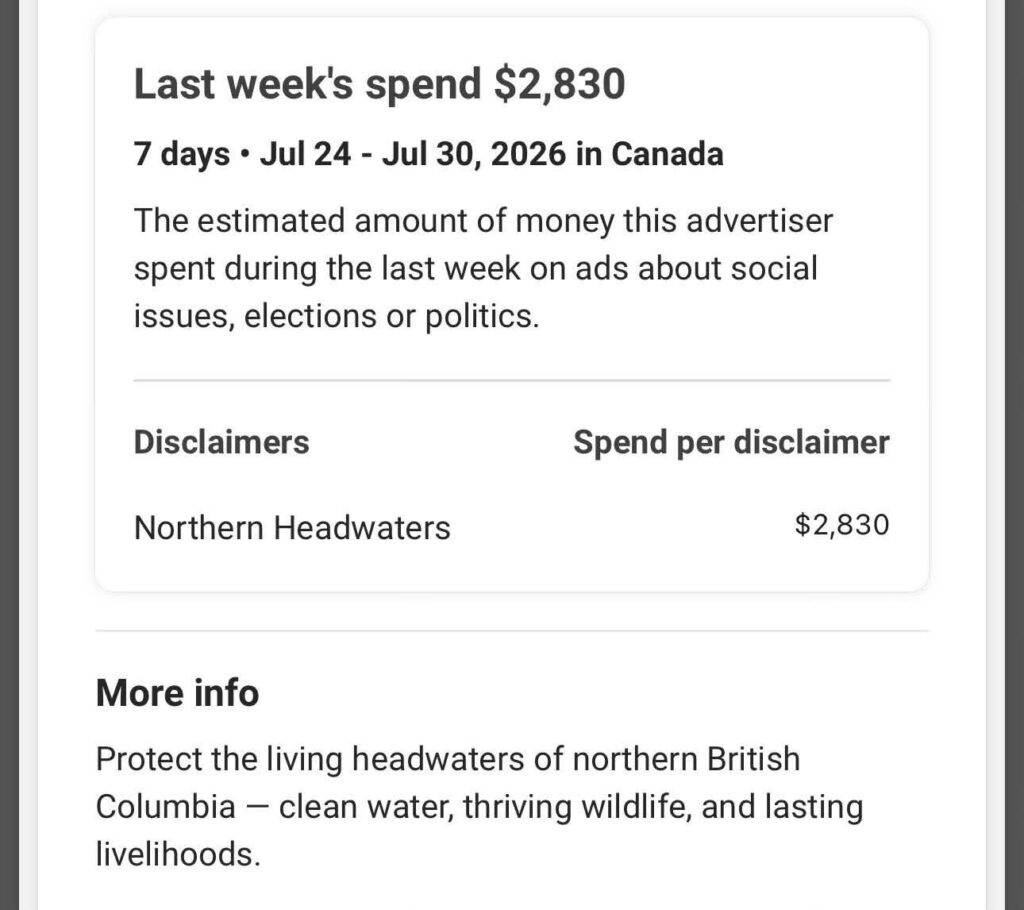Click the blank area of spend card below Northern Headwaters

click(x=511, y=568)
